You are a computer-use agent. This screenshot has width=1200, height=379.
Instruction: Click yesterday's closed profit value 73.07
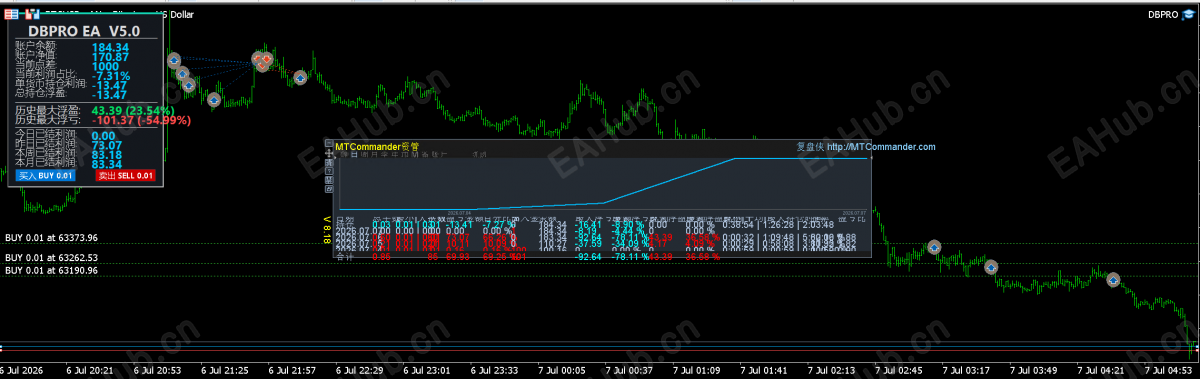[107, 146]
